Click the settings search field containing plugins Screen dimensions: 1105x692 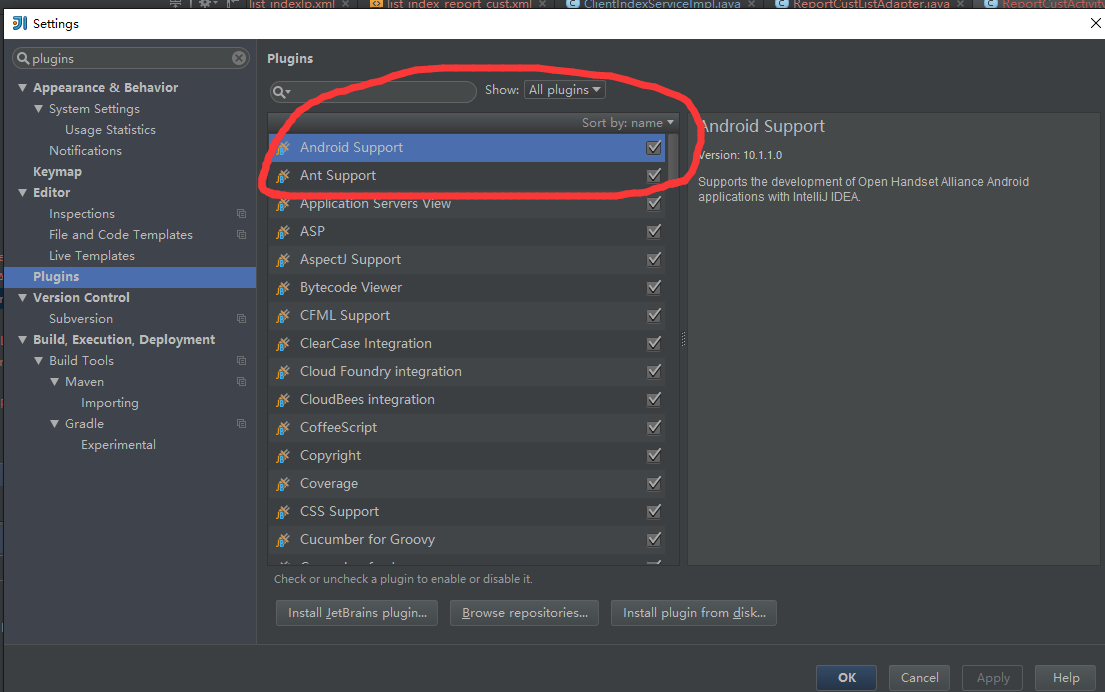click(130, 58)
